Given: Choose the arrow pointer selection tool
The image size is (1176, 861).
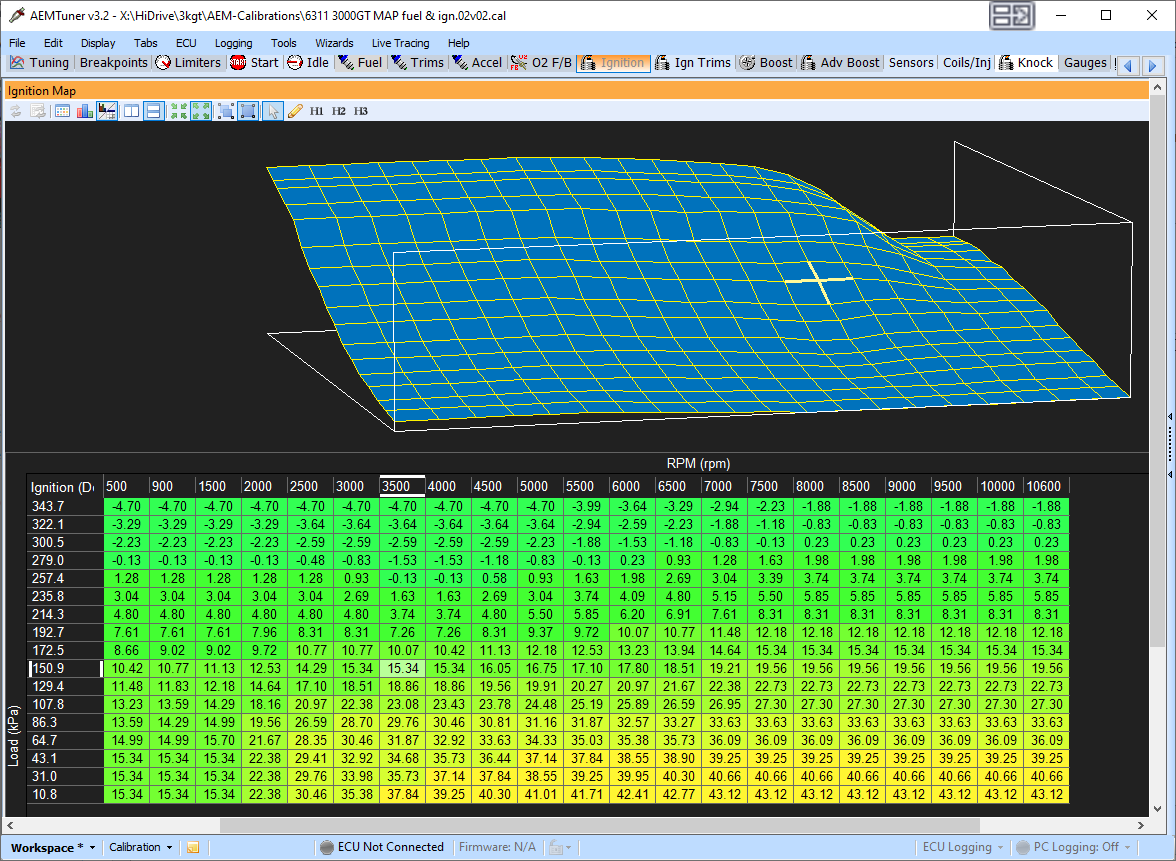Looking at the screenshot, I should pos(273,111).
